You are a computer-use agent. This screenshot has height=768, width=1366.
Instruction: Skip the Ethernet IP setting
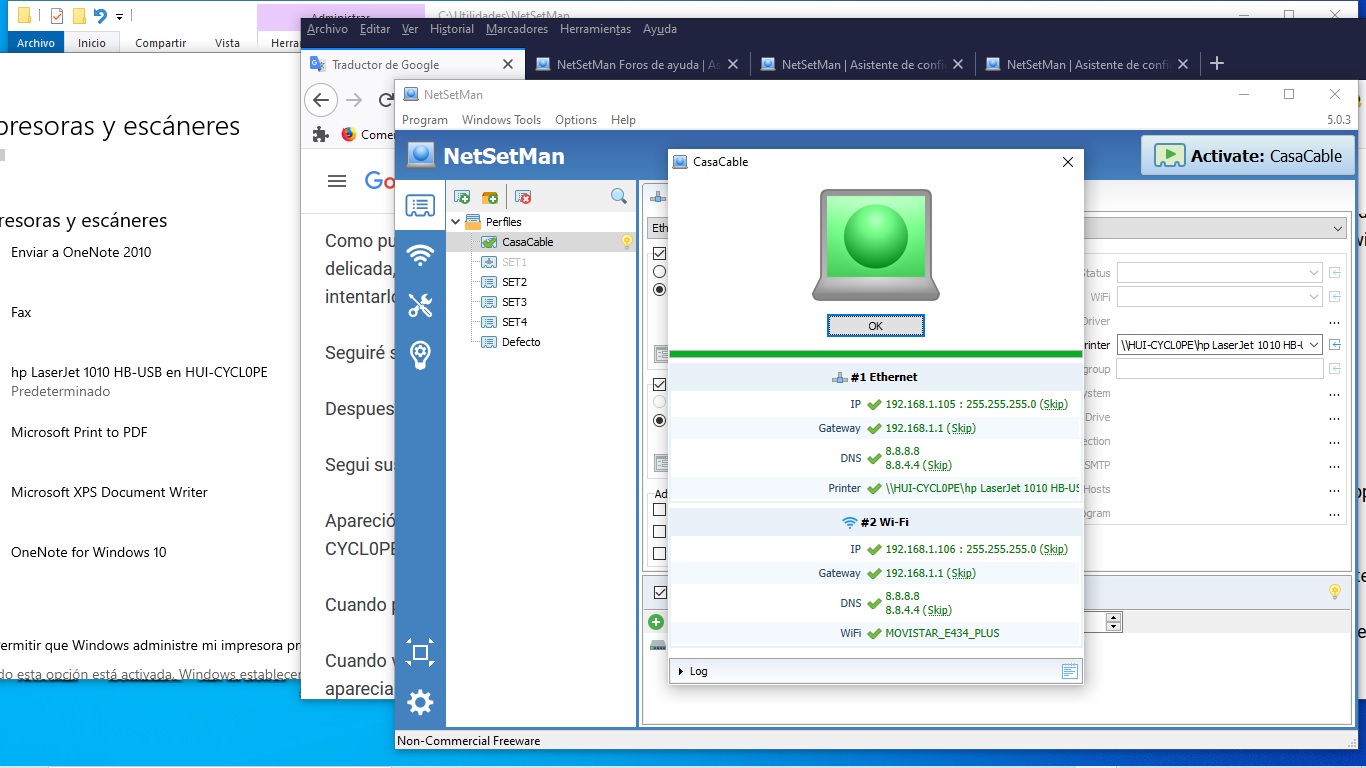pyautogui.click(x=1054, y=404)
